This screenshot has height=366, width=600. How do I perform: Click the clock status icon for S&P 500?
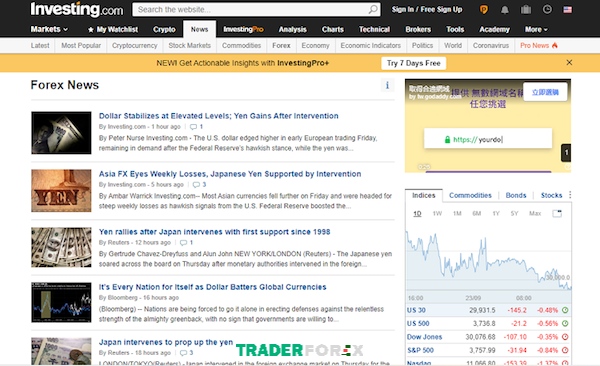pos(565,350)
